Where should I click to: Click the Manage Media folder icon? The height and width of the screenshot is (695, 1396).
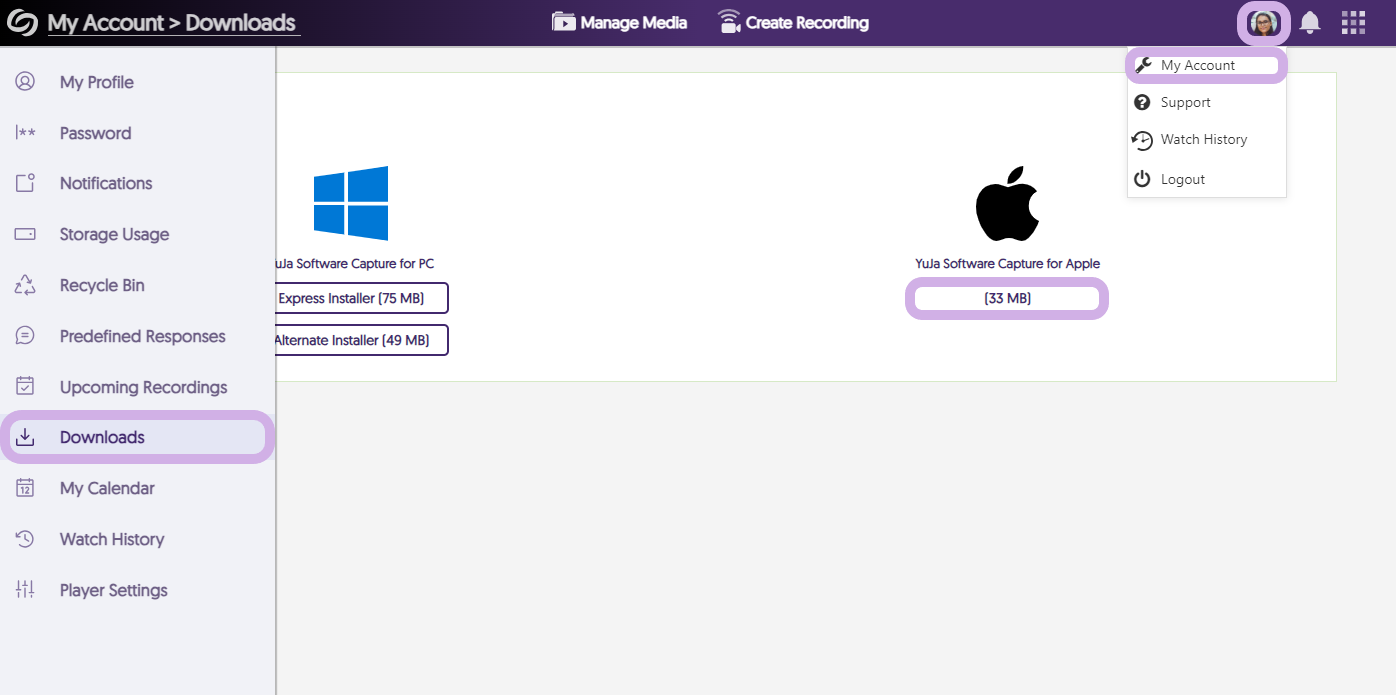coord(564,22)
